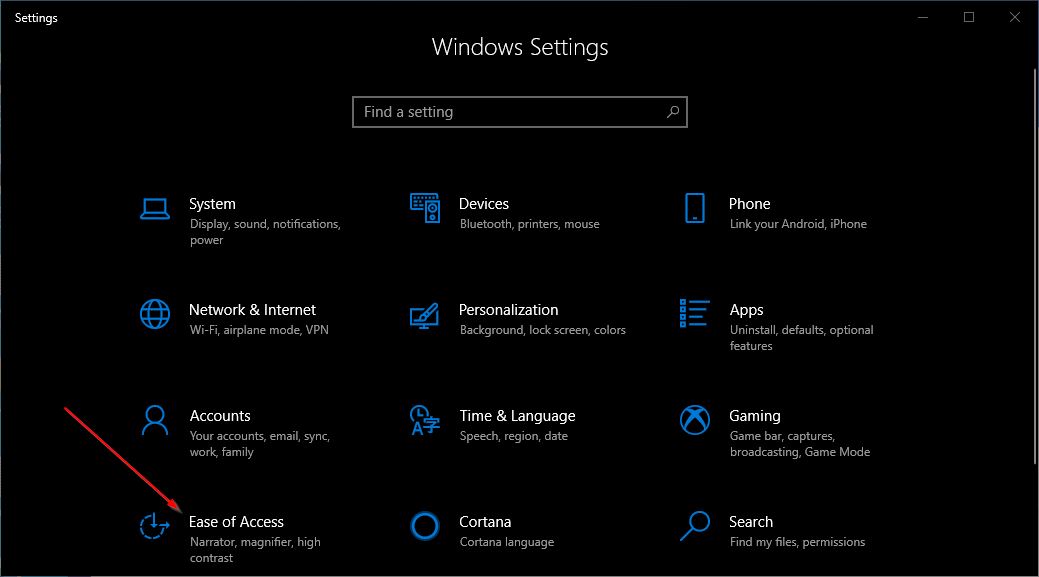Click 'Background, lock screen, colors' text

(x=543, y=330)
